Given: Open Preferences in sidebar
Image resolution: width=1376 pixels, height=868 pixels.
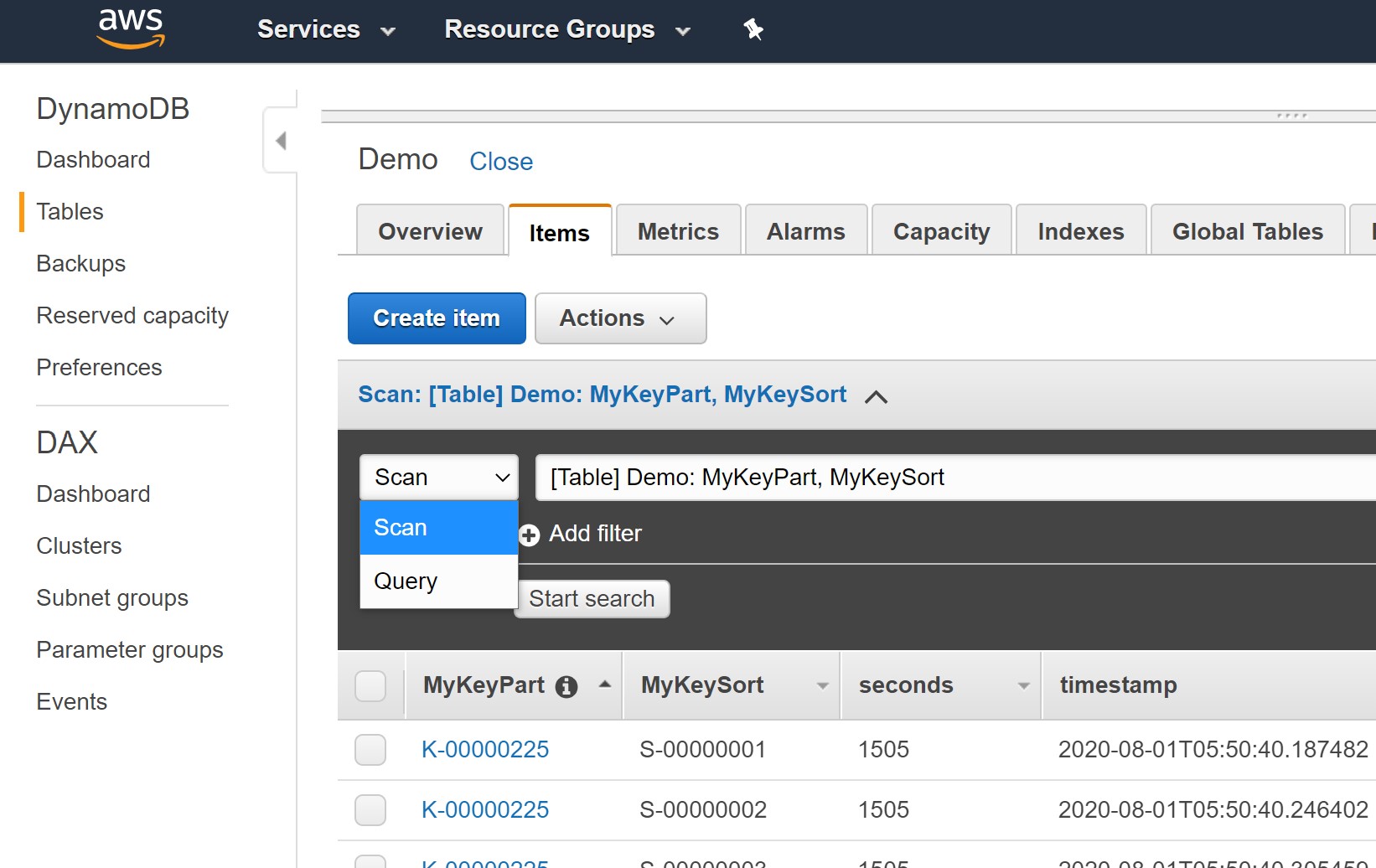Looking at the screenshot, I should coord(99,368).
